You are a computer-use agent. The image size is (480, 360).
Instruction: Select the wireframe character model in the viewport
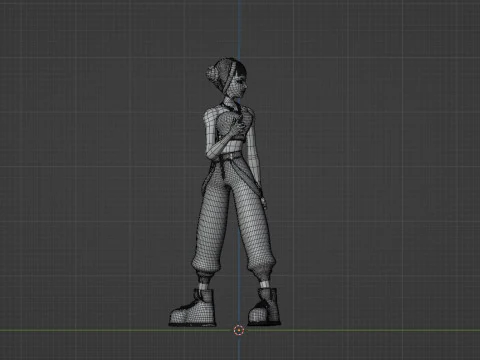[x=225, y=192]
